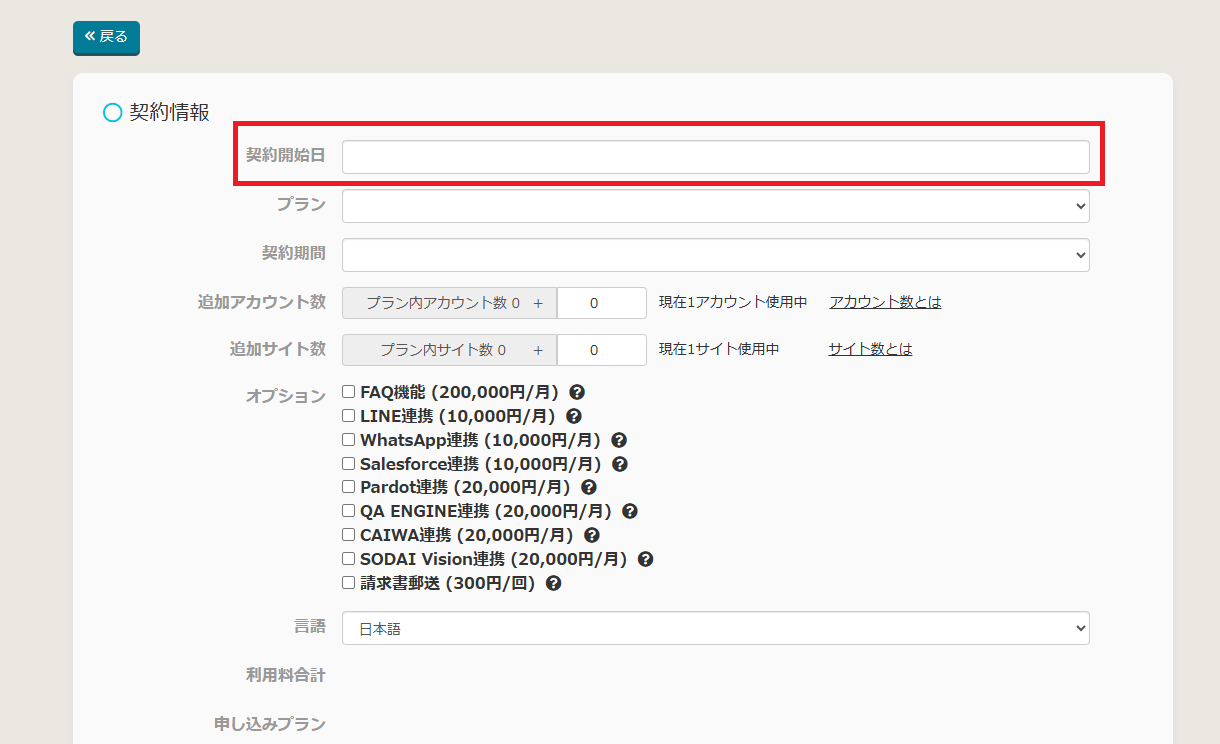Image resolution: width=1220 pixels, height=744 pixels.
Task: Click the 契約開始日 input field
Action: [x=715, y=157]
